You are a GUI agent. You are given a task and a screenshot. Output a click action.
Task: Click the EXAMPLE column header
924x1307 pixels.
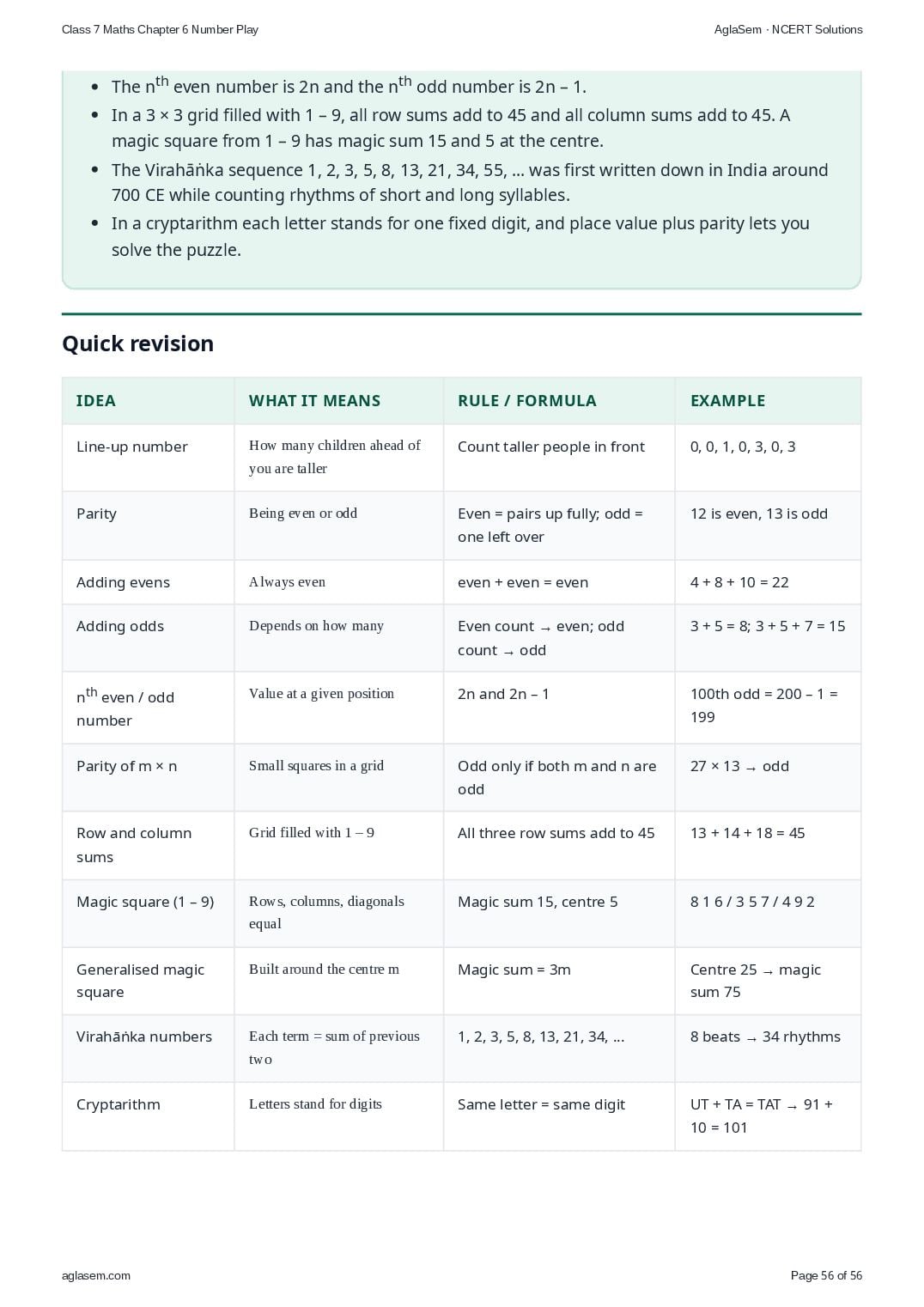click(727, 401)
